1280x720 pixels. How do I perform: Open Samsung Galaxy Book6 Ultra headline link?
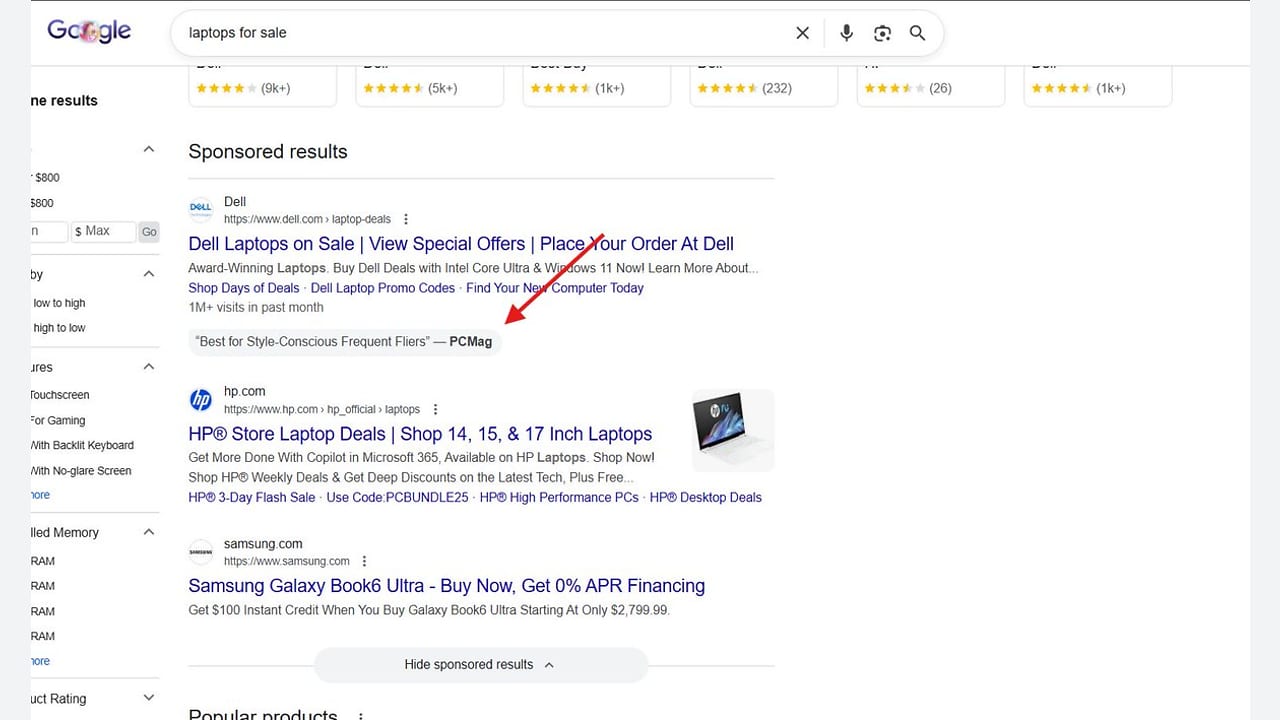pos(446,586)
